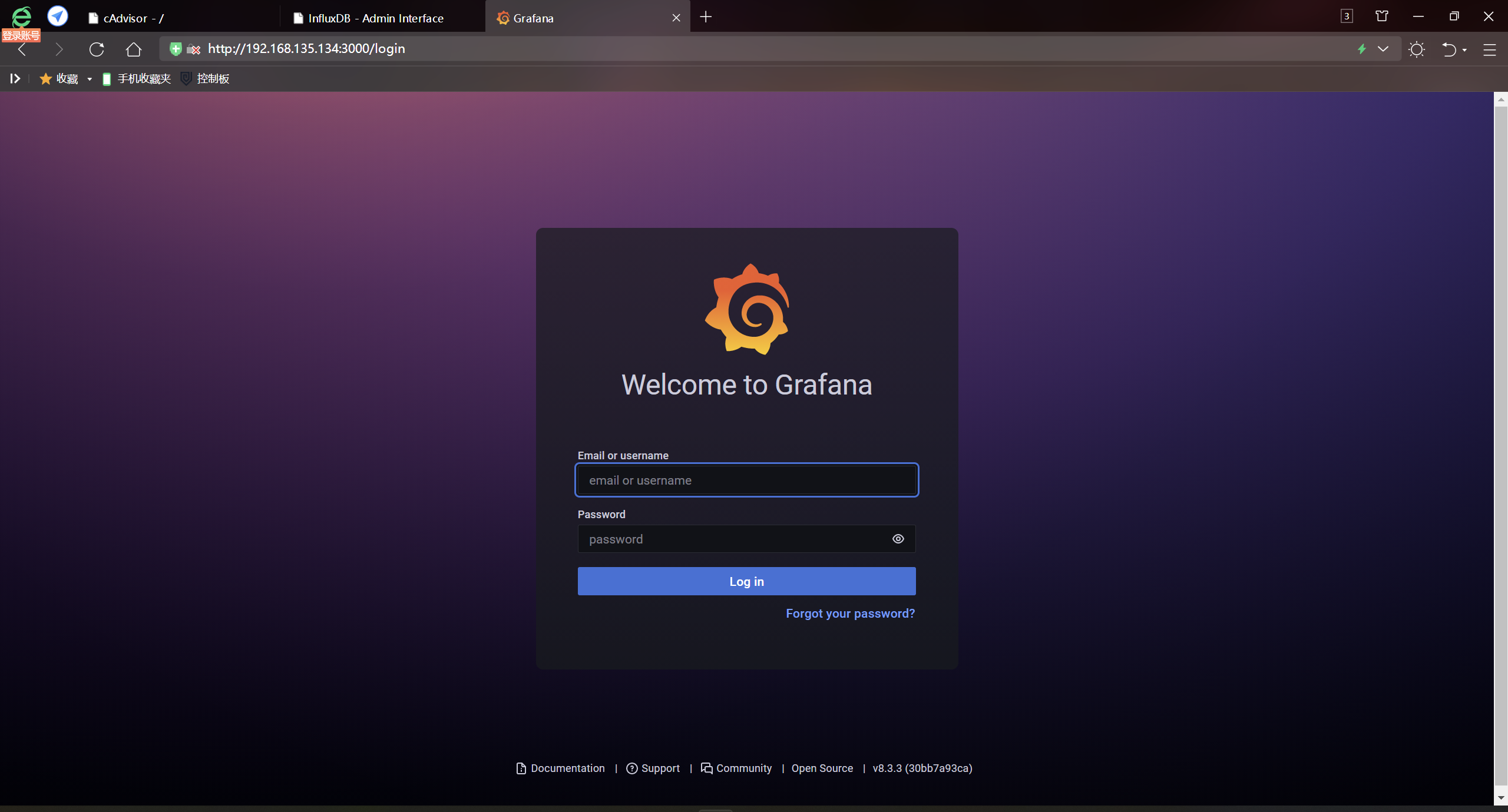Click the Grafana logo on login card
The height and width of the screenshot is (812, 1508).
747,309
